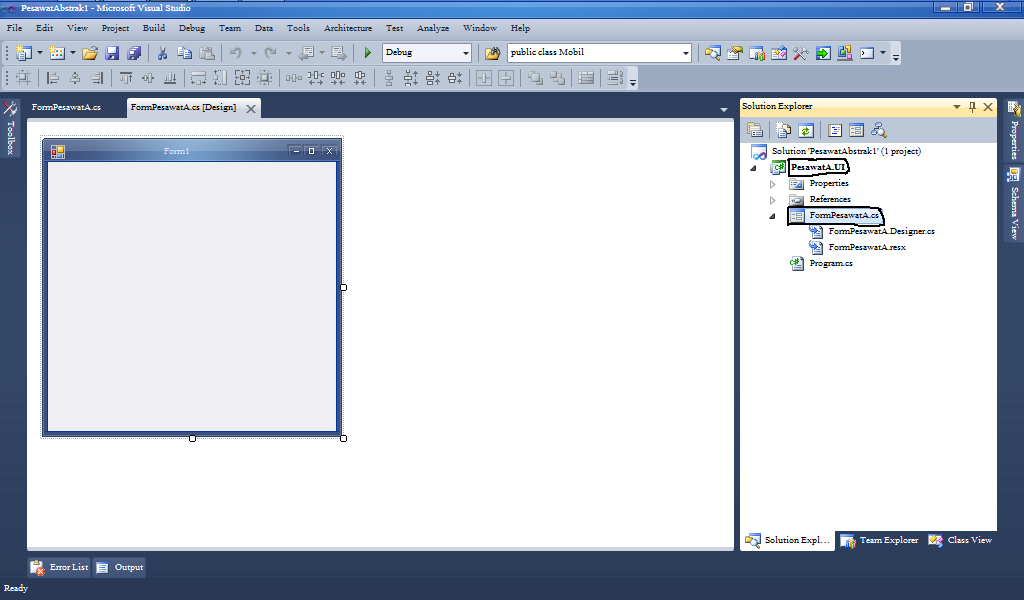Switch to the Class View tab
This screenshot has width=1024, height=600.
pyautogui.click(x=961, y=541)
